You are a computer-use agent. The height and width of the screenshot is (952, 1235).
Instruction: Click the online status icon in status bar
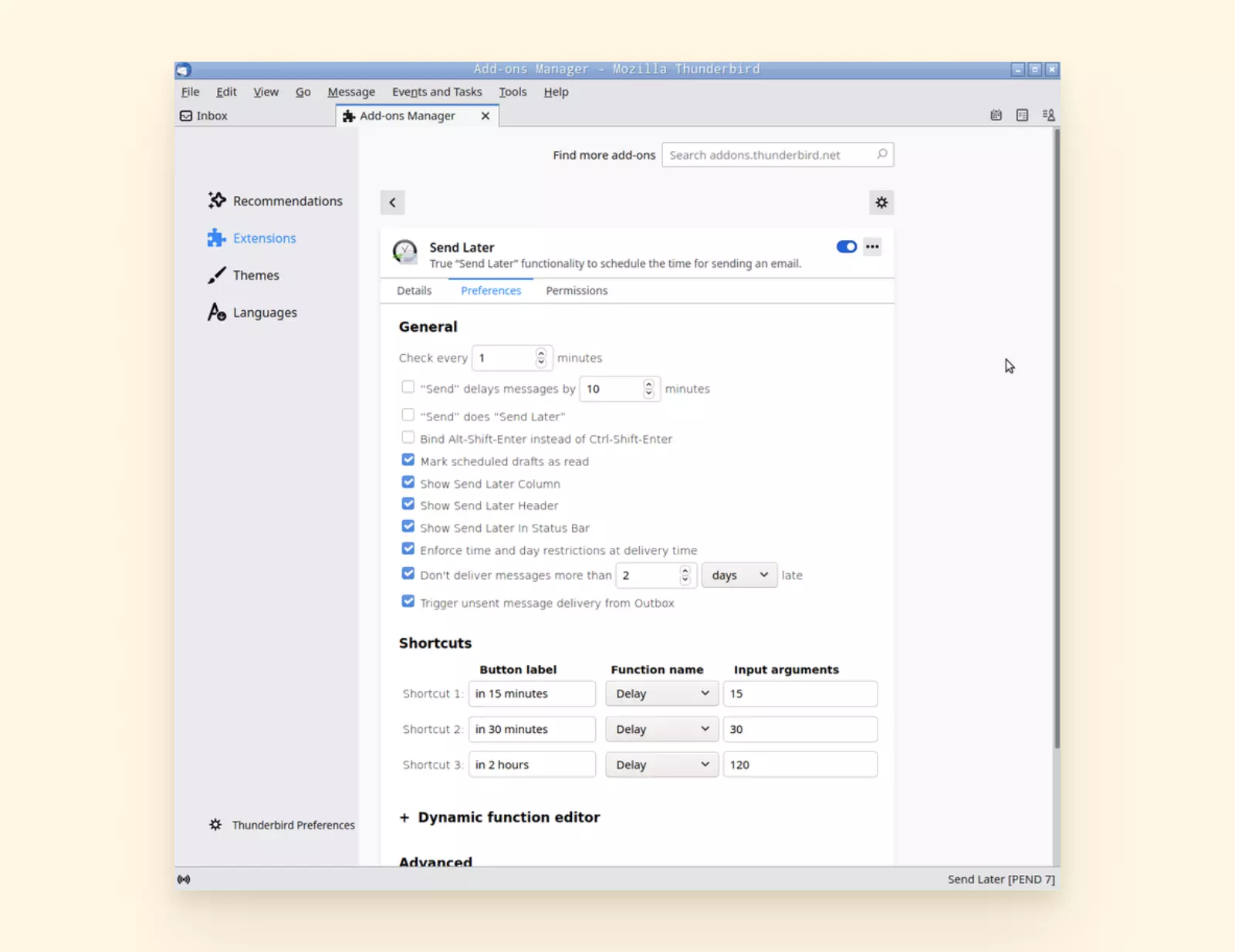coord(184,879)
